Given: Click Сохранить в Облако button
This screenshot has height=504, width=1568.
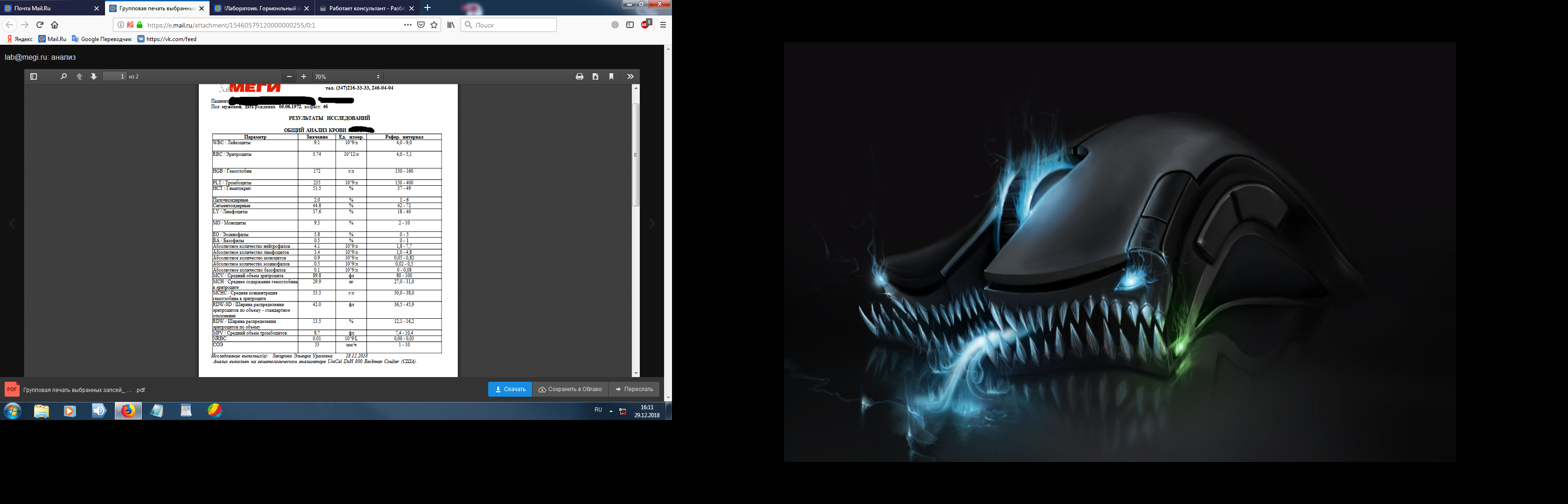Looking at the screenshot, I should [x=570, y=390].
